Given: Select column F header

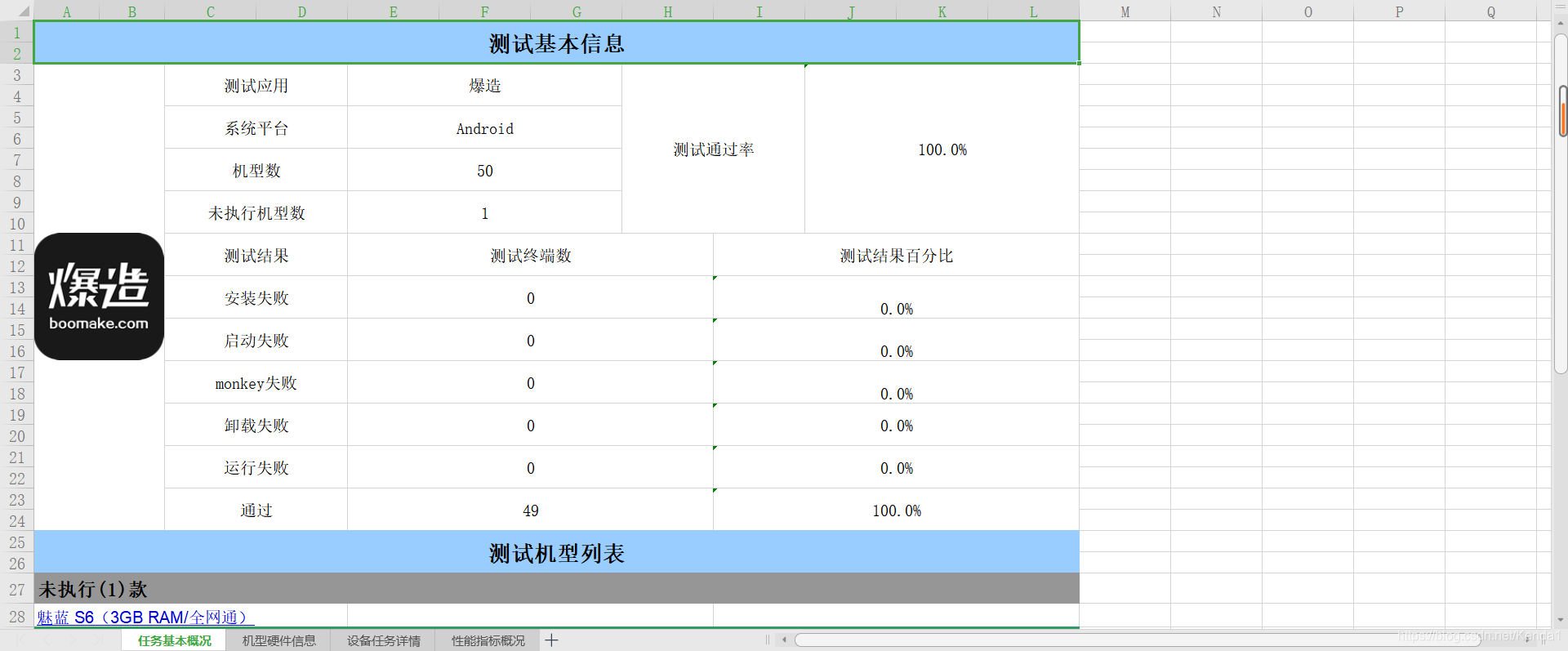Looking at the screenshot, I should (x=484, y=11).
